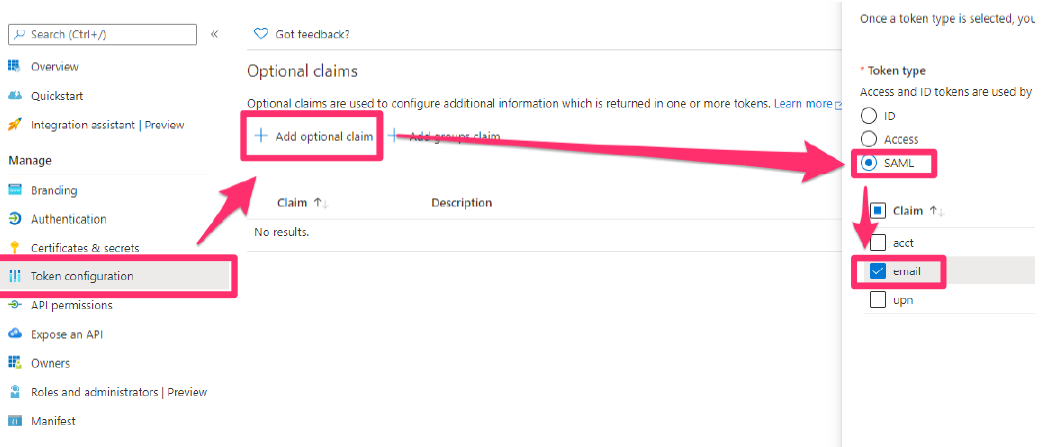Select the Access token type radio button

pyautogui.click(x=869, y=139)
